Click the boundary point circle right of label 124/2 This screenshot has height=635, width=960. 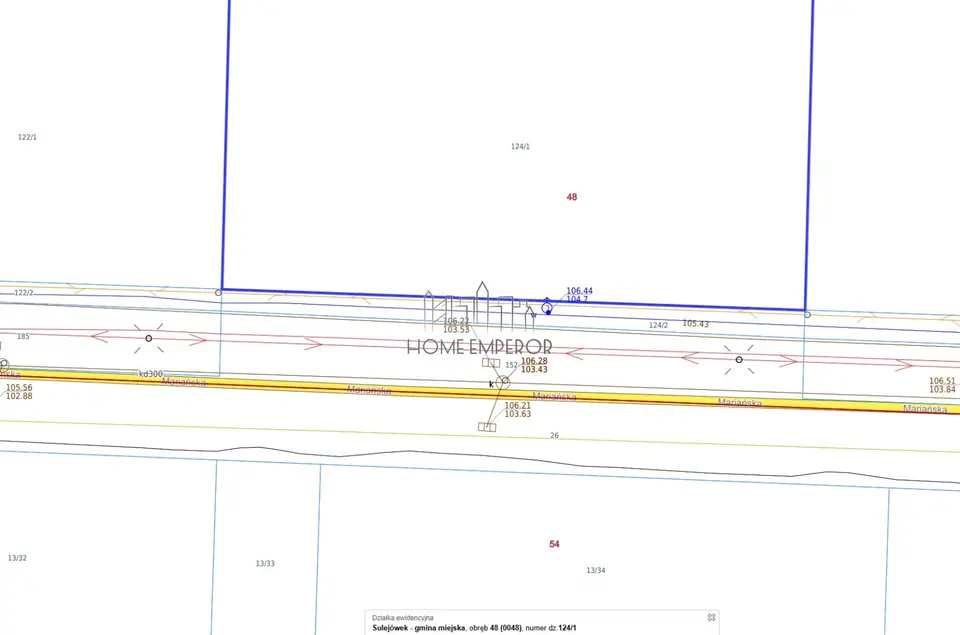[x=807, y=315]
